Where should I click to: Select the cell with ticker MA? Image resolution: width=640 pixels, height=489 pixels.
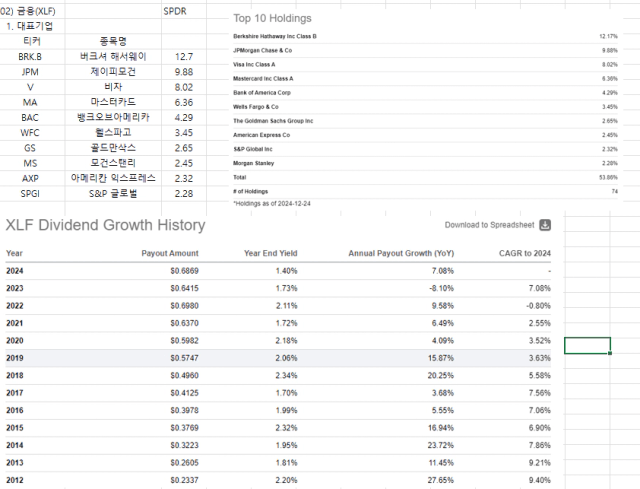pyautogui.click(x=32, y=102)
